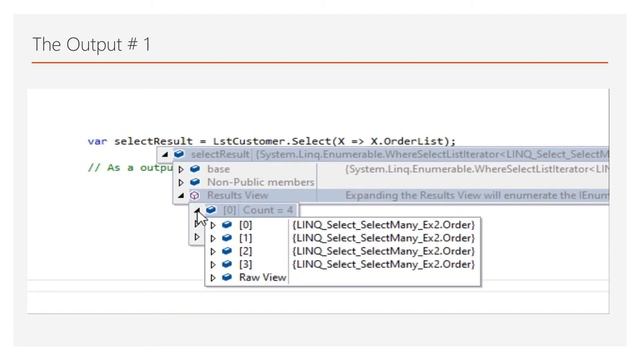Select the Non-Public members label
640x360 pixels.
coord(261,182)
